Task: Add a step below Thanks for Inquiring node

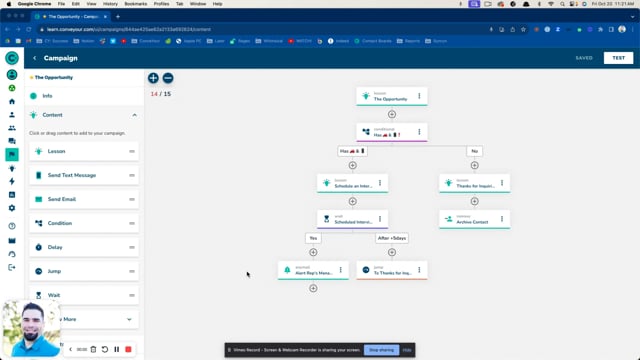Action: (474, 201)
